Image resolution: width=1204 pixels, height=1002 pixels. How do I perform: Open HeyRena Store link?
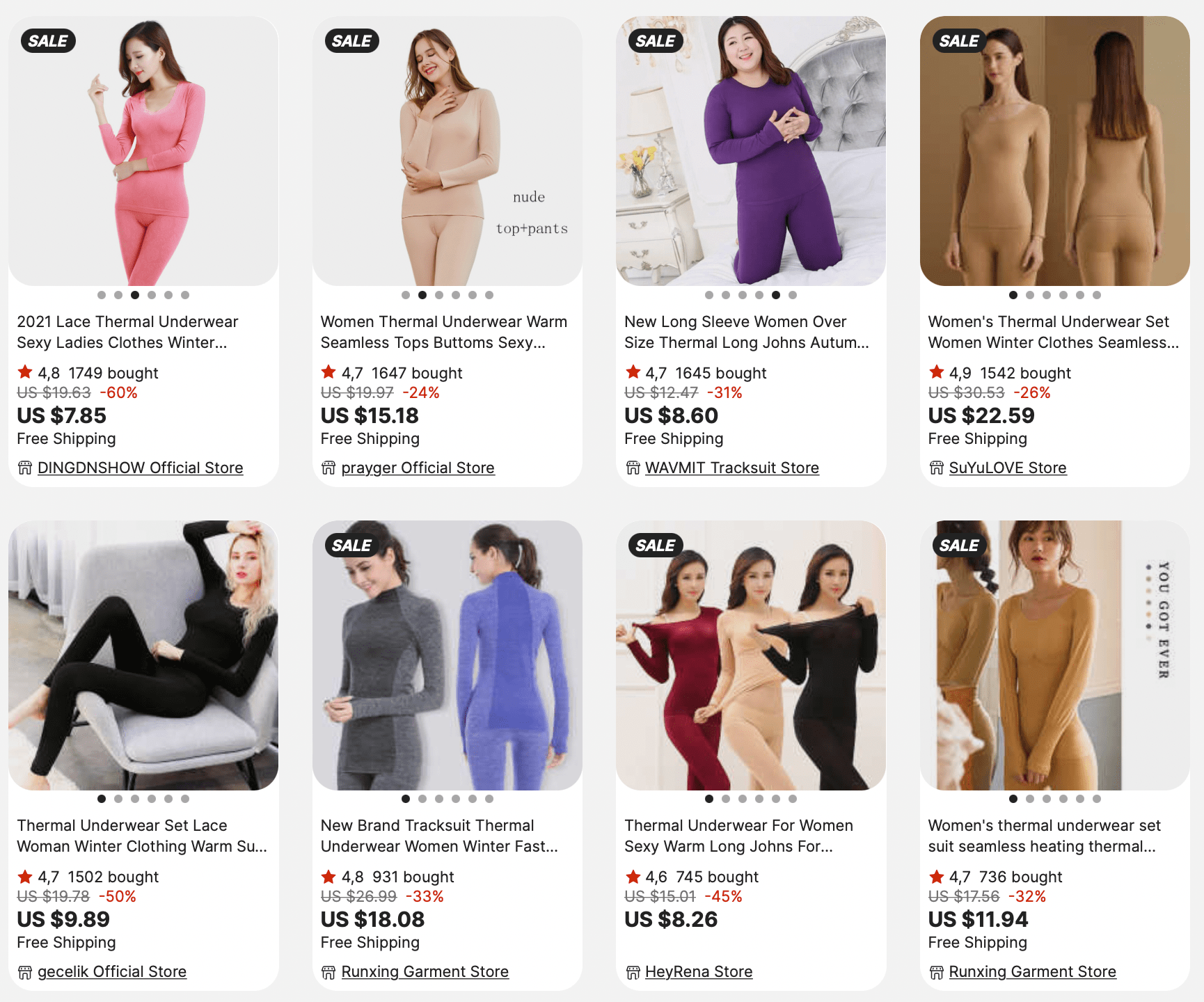(699, 971)
